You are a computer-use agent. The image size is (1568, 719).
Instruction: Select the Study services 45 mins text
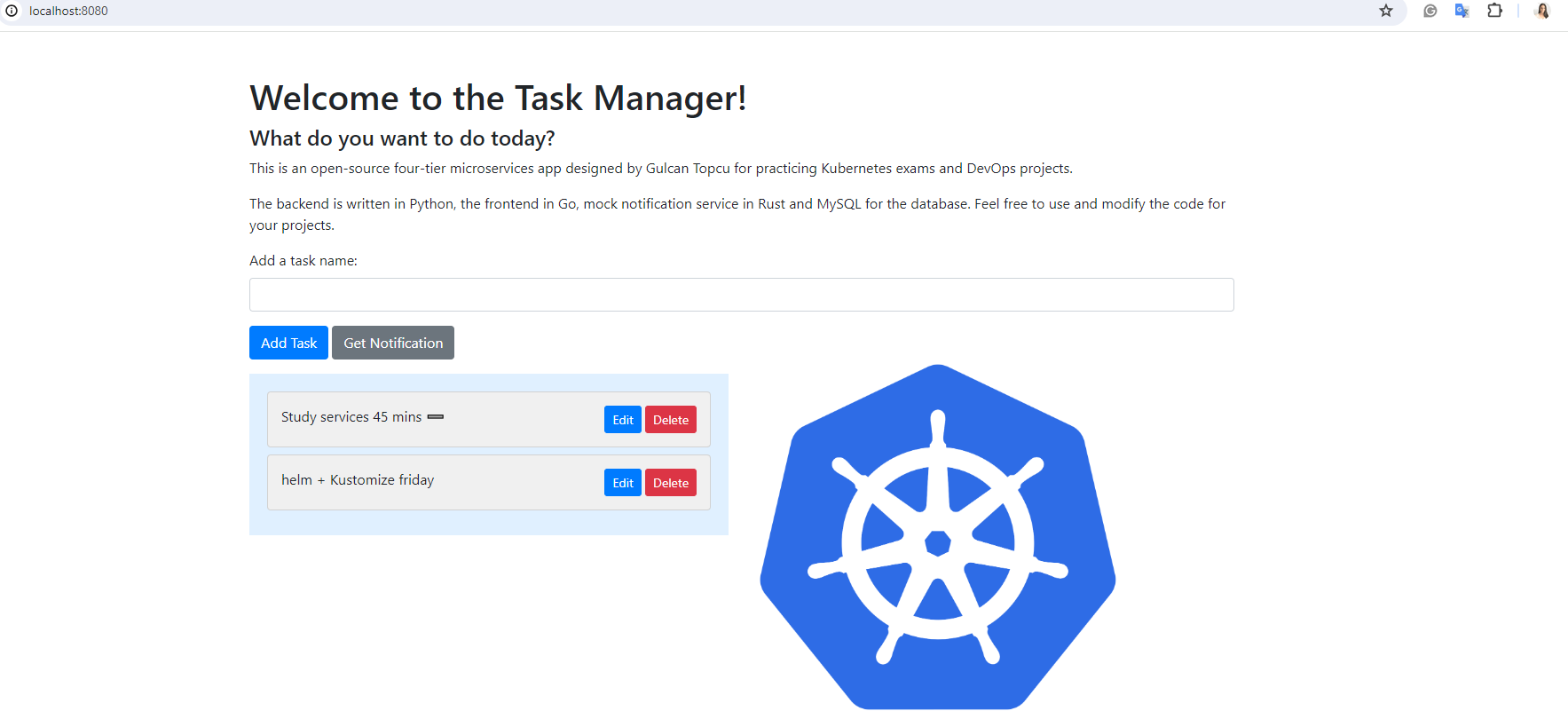[x=351, y=417]
